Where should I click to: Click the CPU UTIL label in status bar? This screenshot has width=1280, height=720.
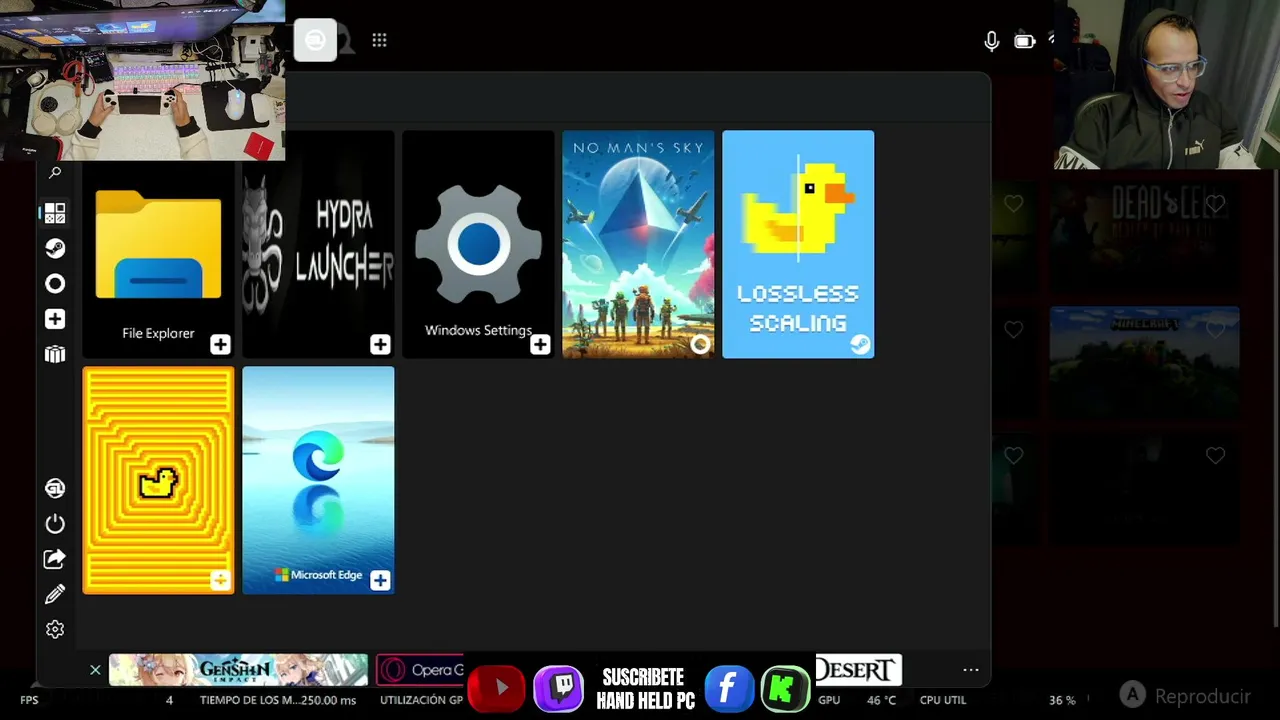point(943,700)
